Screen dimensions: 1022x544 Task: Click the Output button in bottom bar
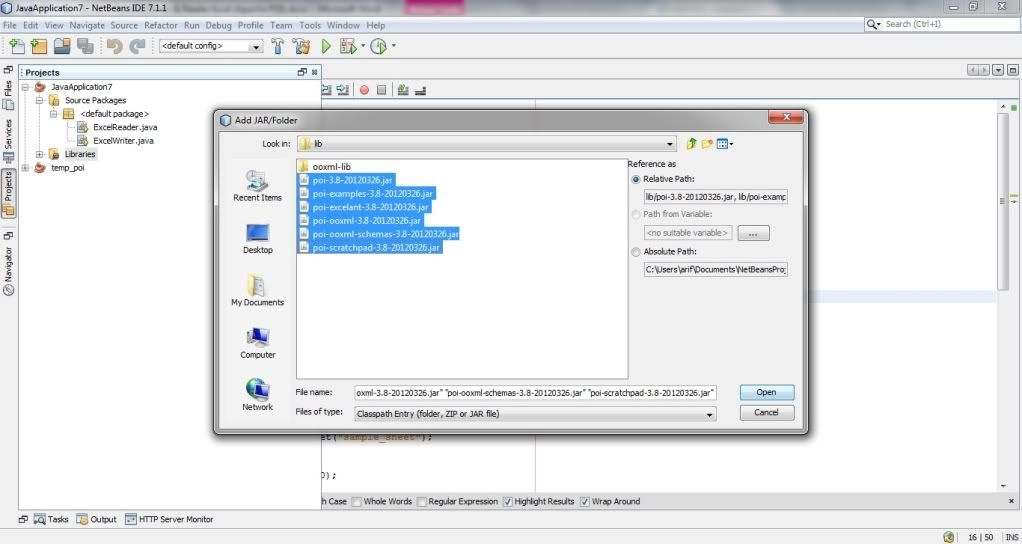pyautogui.click(x=96, y=519)
